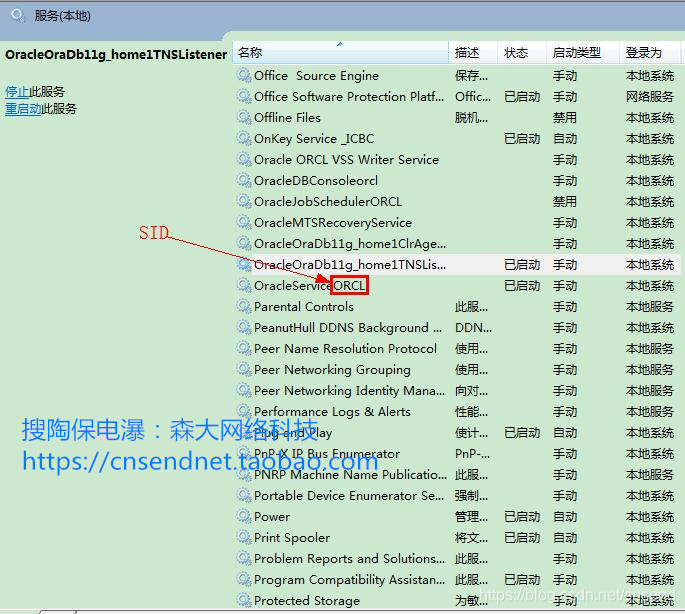685x614 pixels.
Task: Select the OracleMTSRecoveryService row
Action: click(x=457, y=222)
